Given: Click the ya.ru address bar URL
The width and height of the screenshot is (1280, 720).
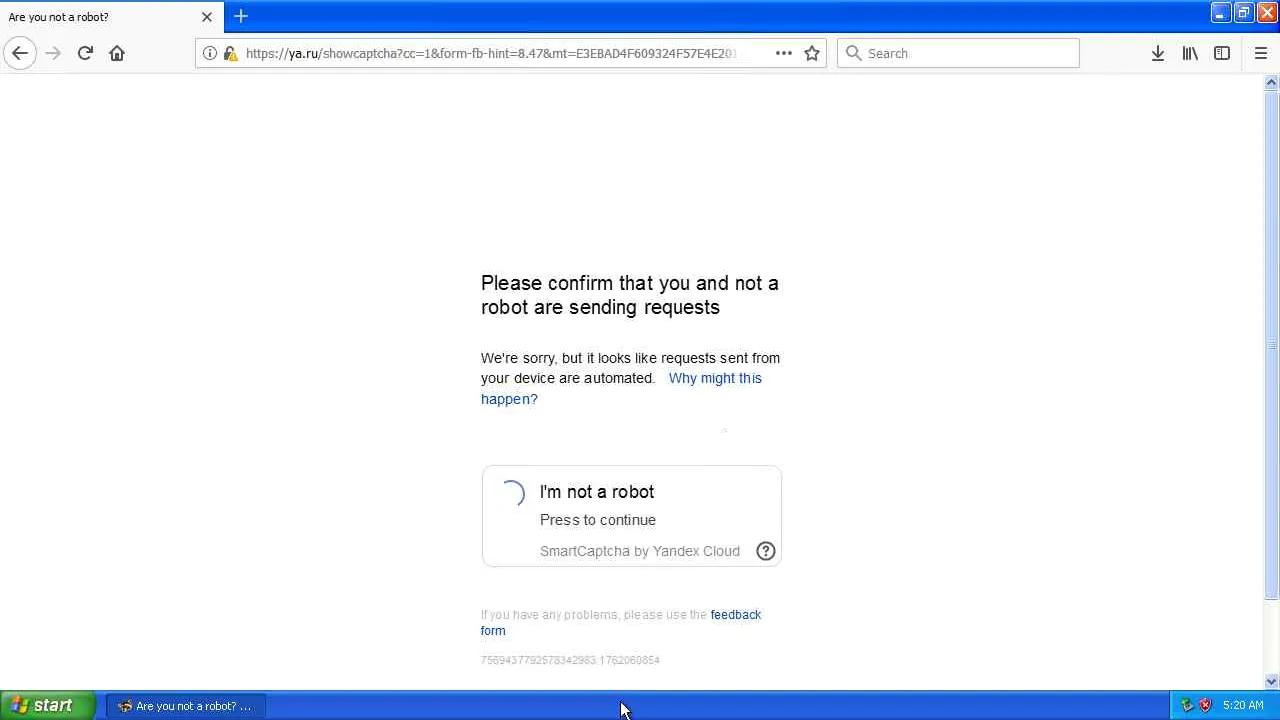Looking at the screenshot, I should (x=491, y=53).
